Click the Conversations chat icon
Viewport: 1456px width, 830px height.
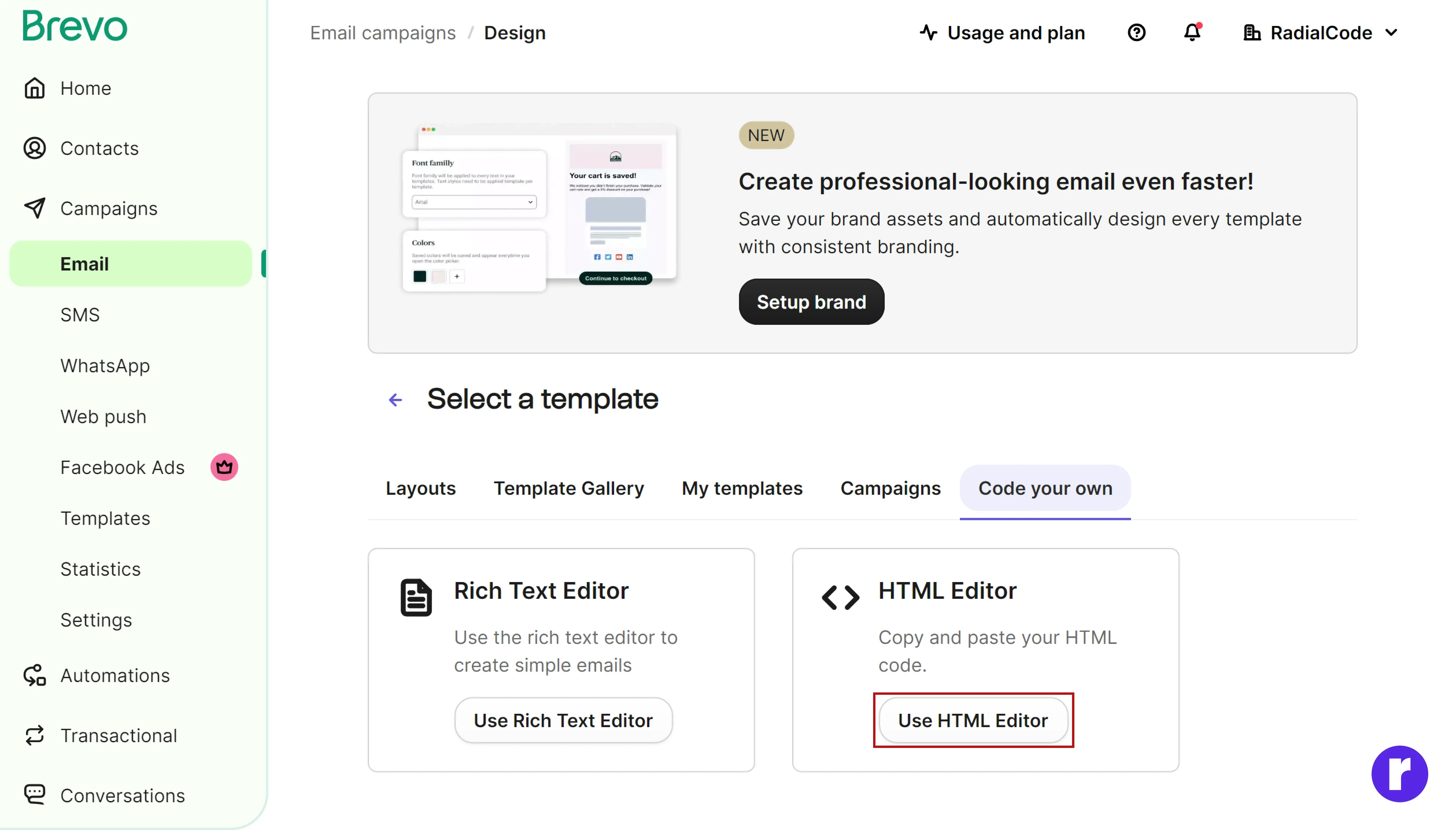35,795
